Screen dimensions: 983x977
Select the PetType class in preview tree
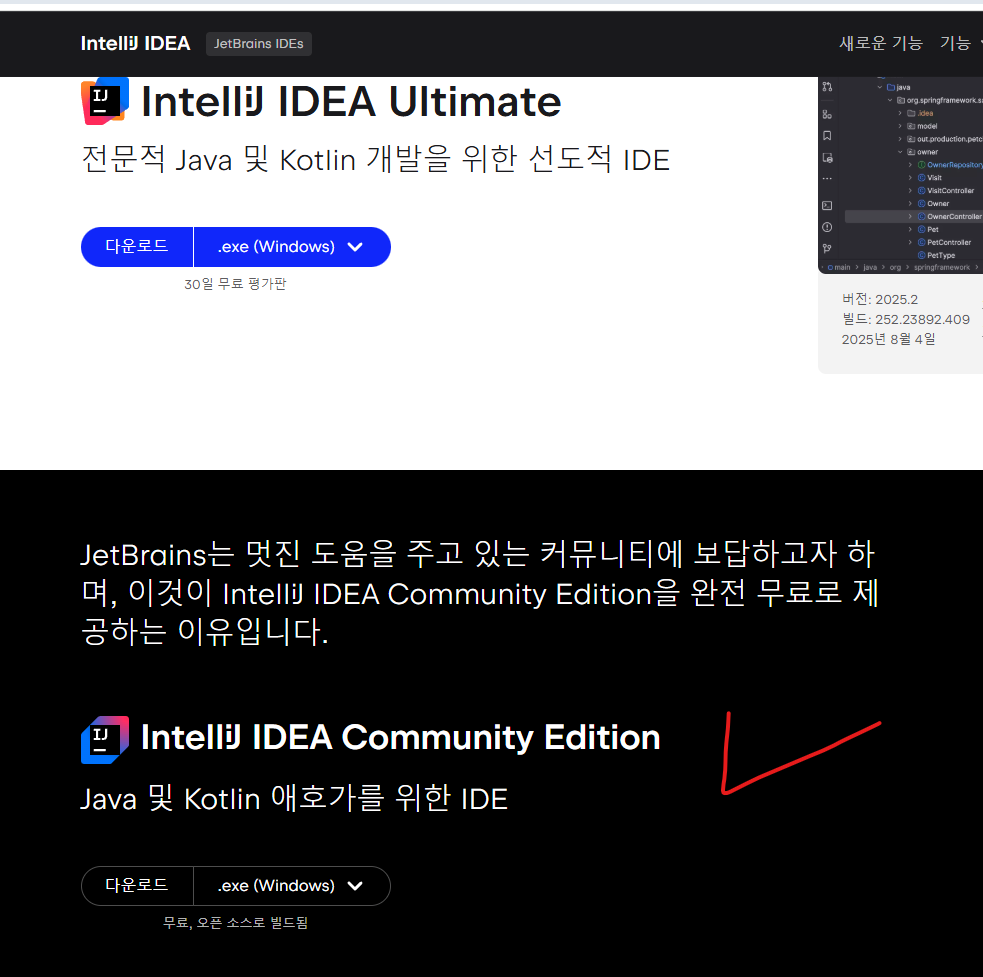point(937,255)
